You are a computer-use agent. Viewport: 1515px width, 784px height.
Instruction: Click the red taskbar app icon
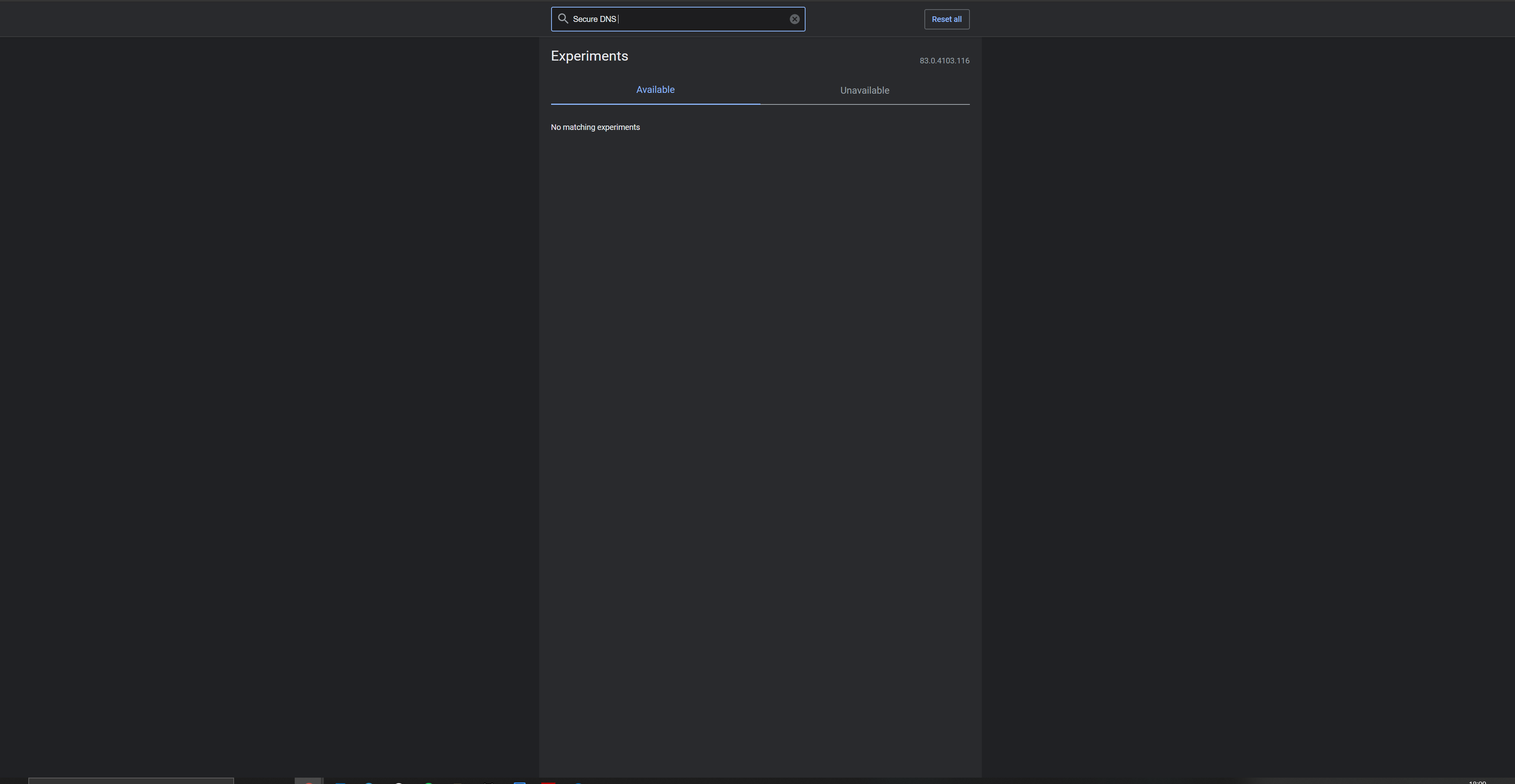pyautogui.click(x=548, y=782)
